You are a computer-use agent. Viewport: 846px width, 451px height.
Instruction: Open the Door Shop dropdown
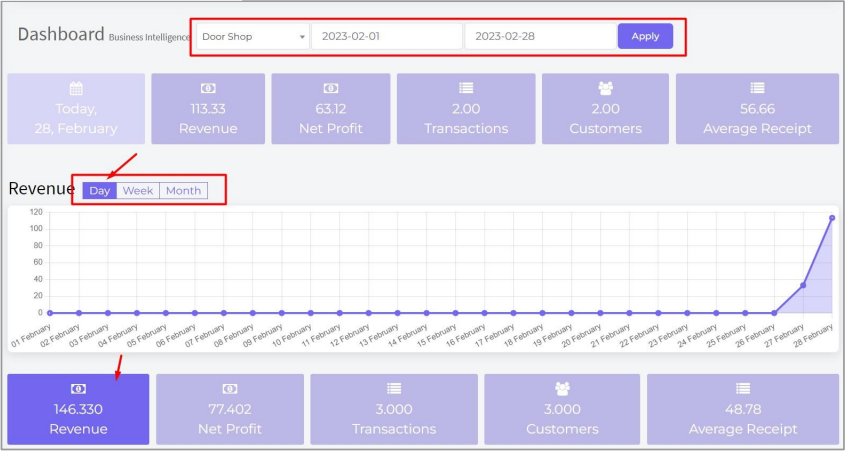pyautogui.click(x=253, y=36)
